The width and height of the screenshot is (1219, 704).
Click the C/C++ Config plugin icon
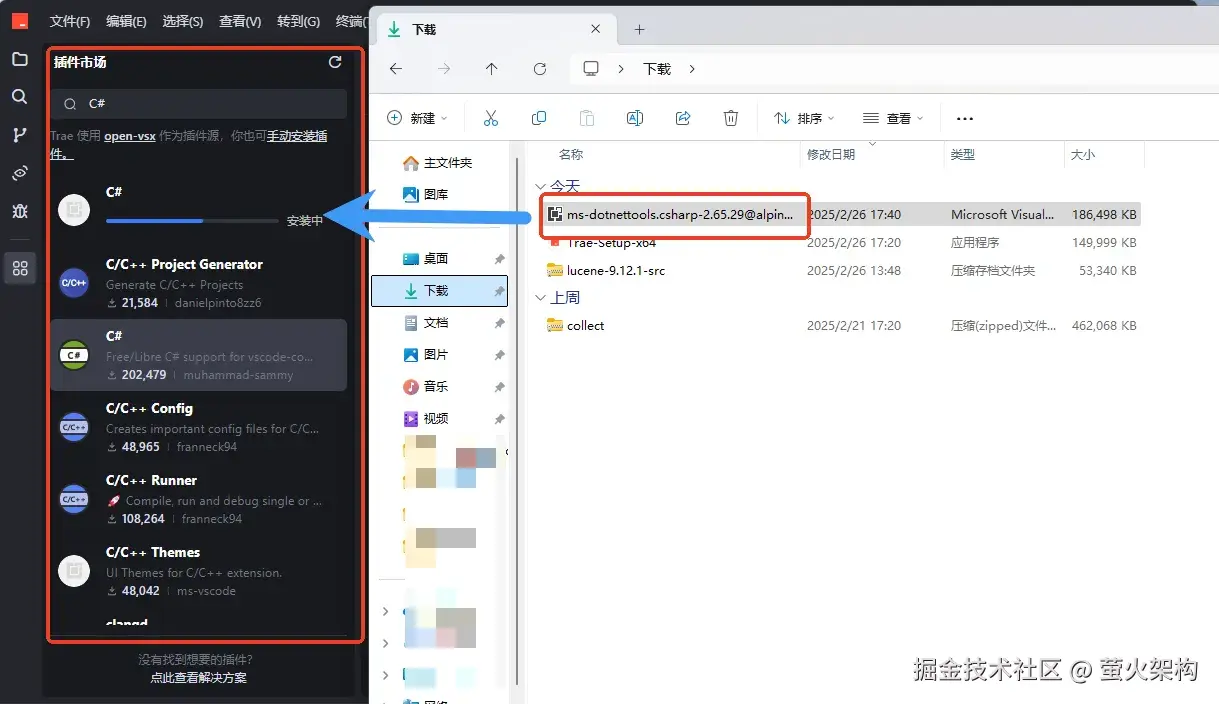click(x=74, y=427)
